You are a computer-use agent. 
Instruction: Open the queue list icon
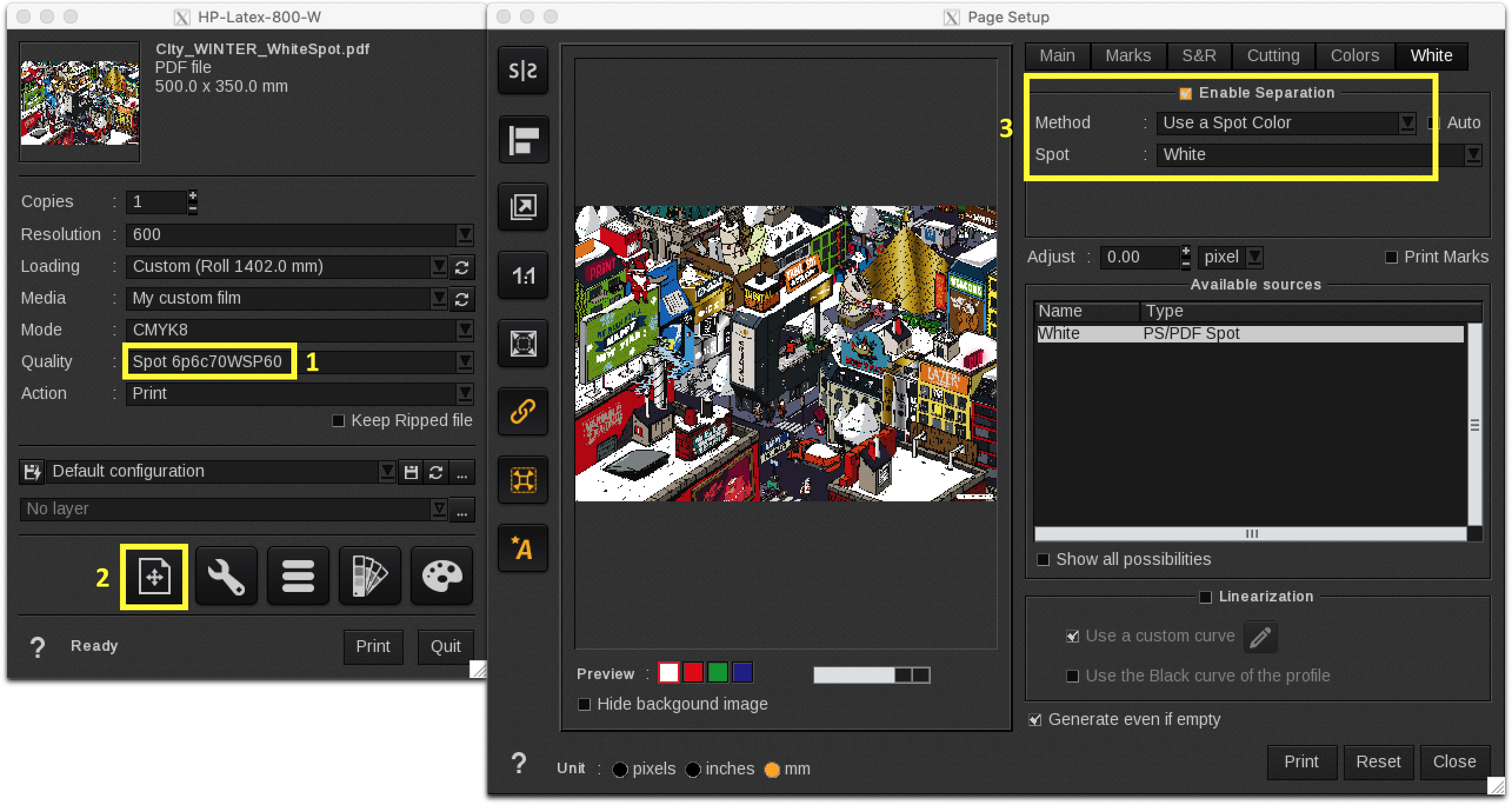click(x=298, y=576)
